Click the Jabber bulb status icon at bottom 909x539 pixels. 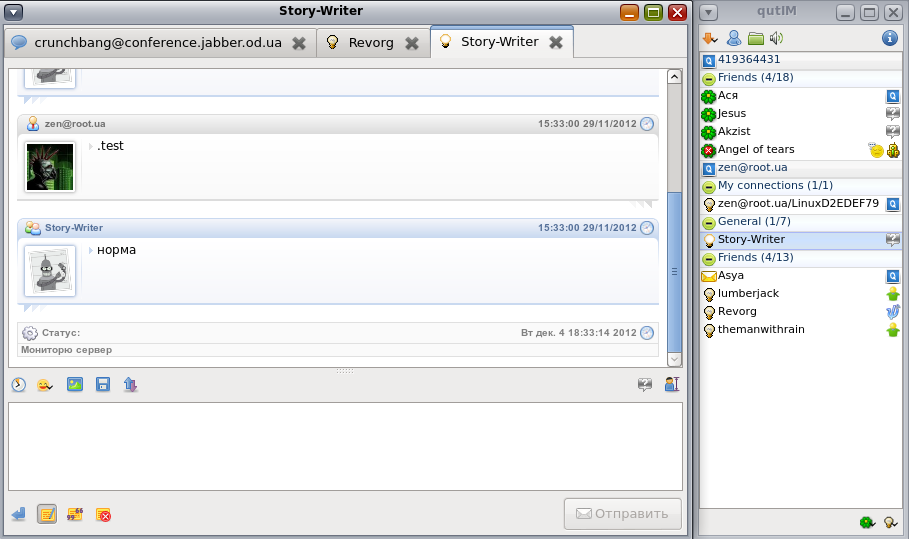pos(890,523)
